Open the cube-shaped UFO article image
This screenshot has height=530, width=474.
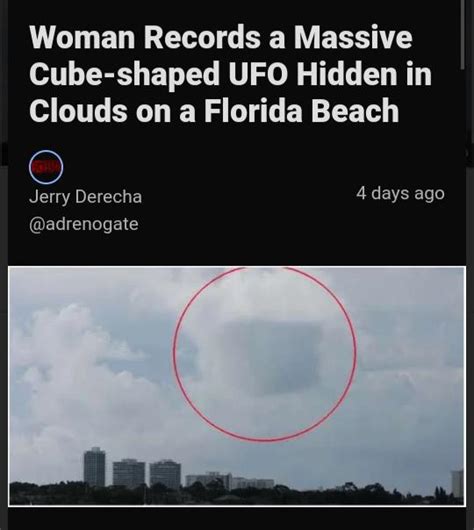click(237, 386)
